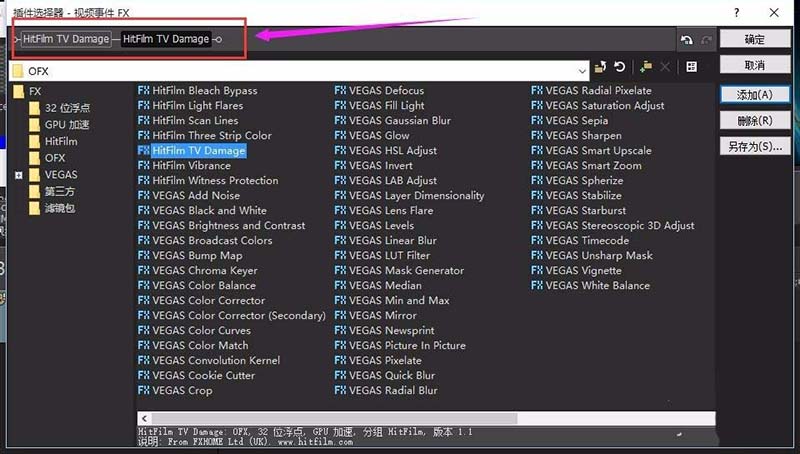800x454 pixels.
Task: Open the OFX folder path dropdown
Action: coord(582,71)
